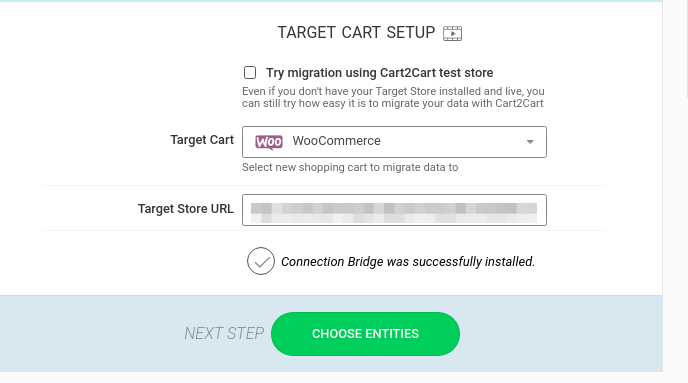Click the Choose Entities button

tap(365, 334)
